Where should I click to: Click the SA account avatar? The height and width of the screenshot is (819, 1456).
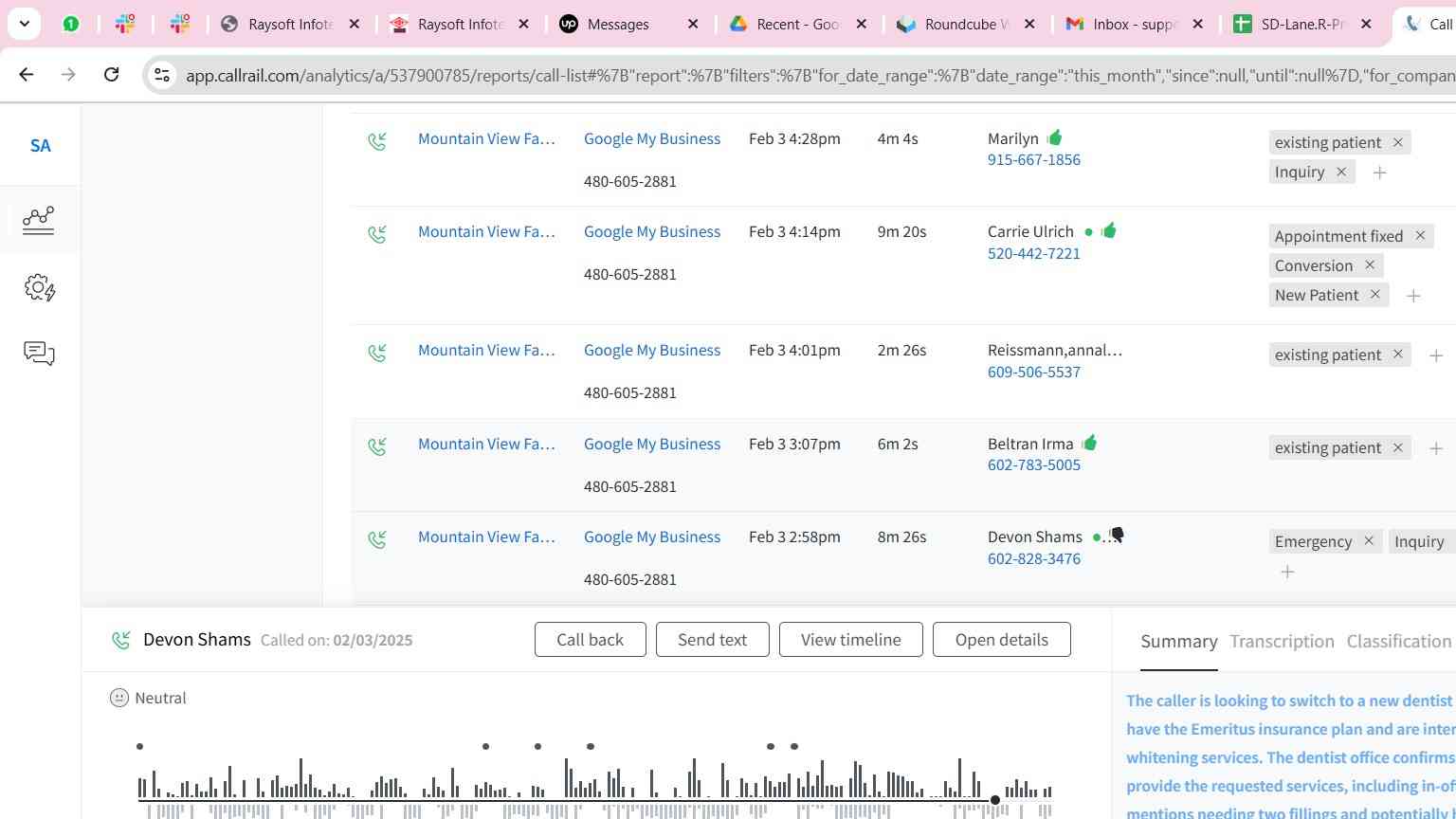coord(40,145)
